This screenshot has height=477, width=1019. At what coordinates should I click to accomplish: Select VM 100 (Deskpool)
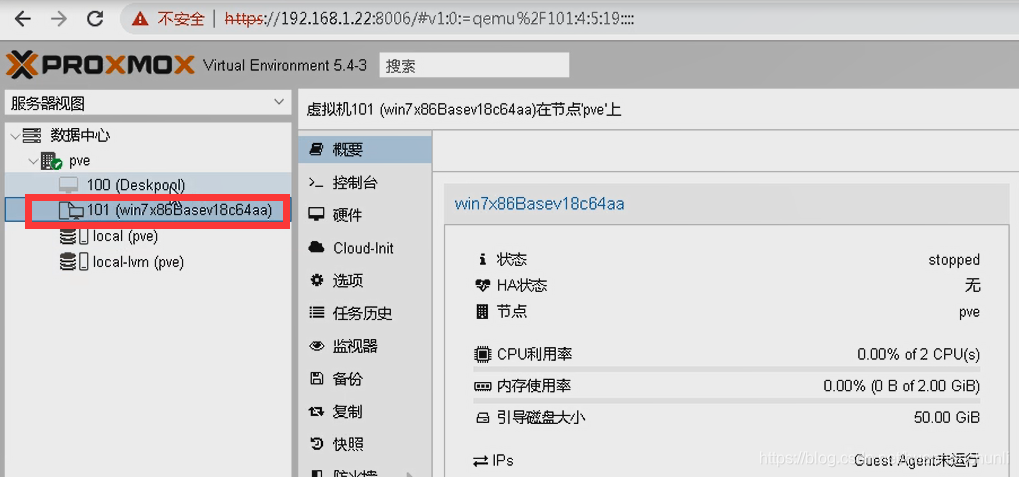[136, 185]
